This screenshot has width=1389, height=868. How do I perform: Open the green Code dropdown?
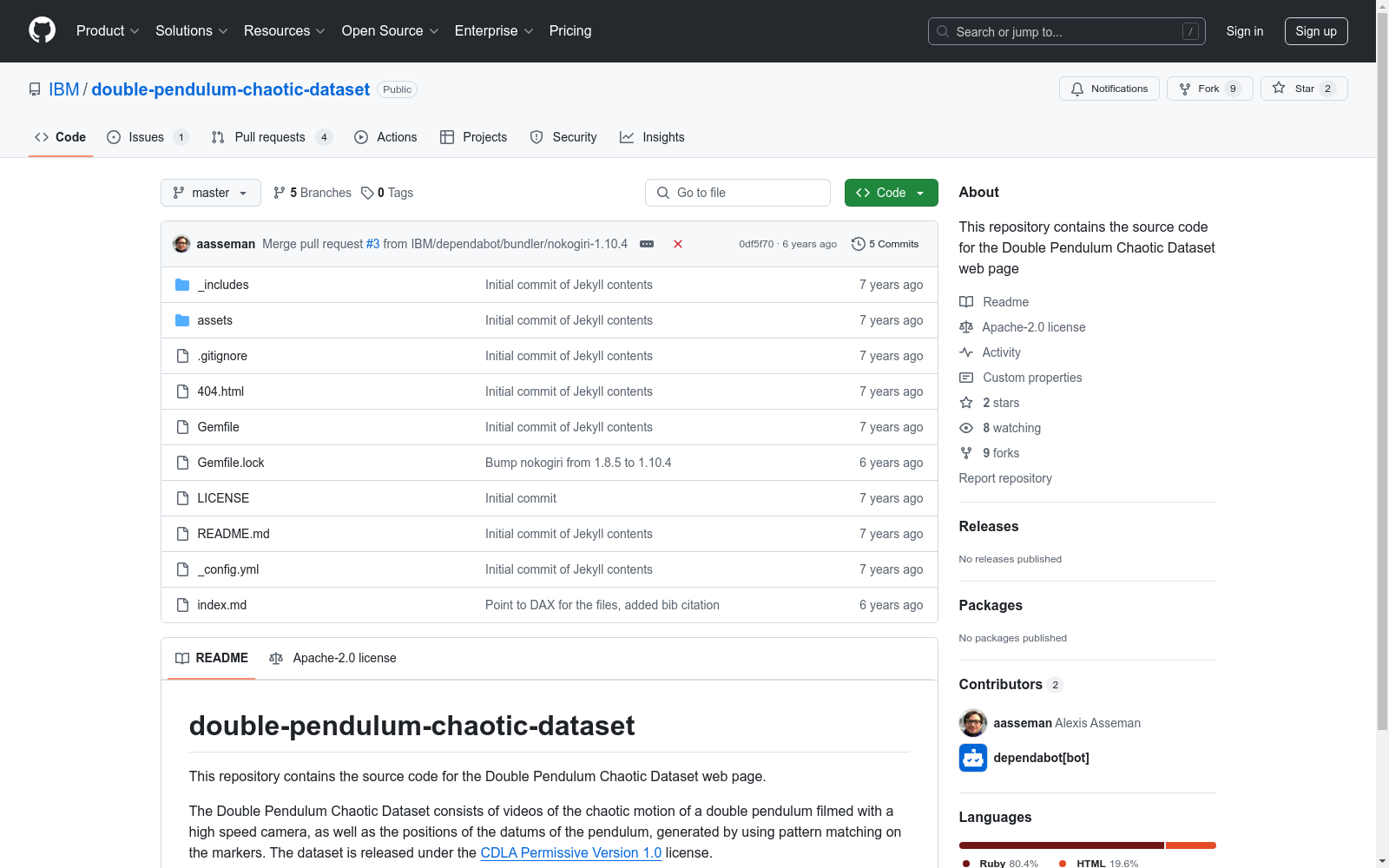[891, 193]
